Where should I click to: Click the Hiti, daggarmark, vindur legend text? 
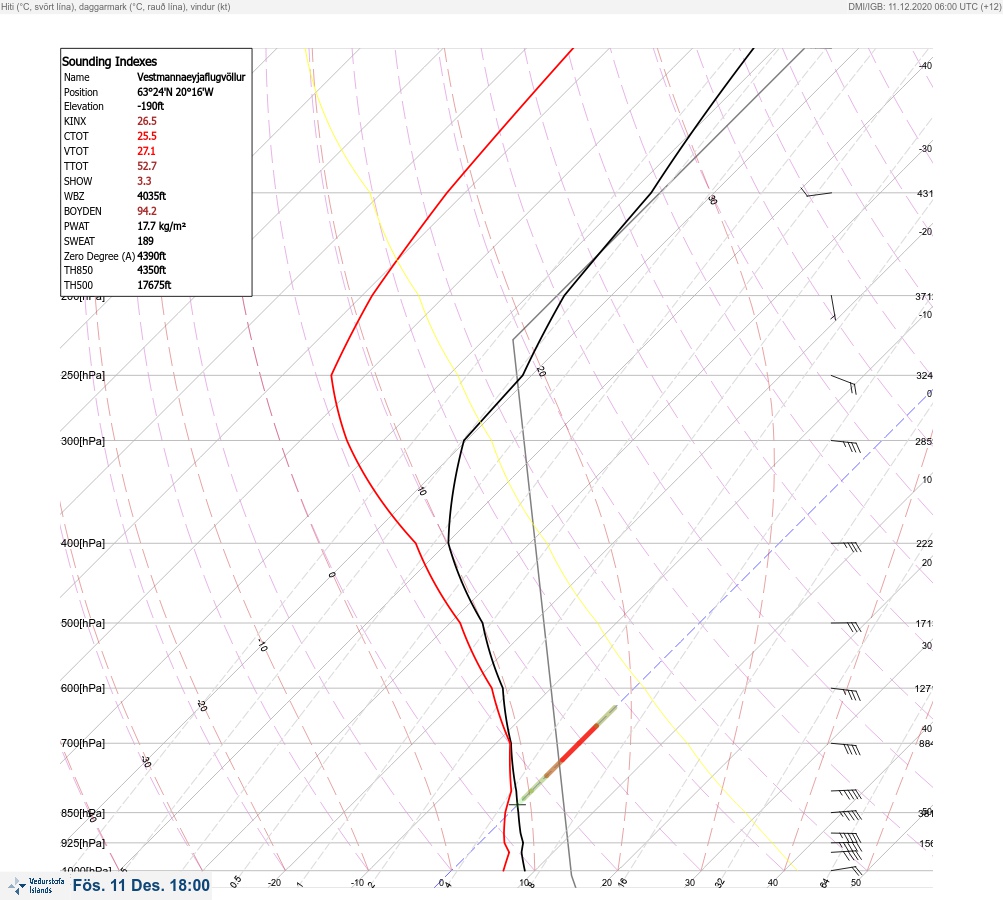116,6
